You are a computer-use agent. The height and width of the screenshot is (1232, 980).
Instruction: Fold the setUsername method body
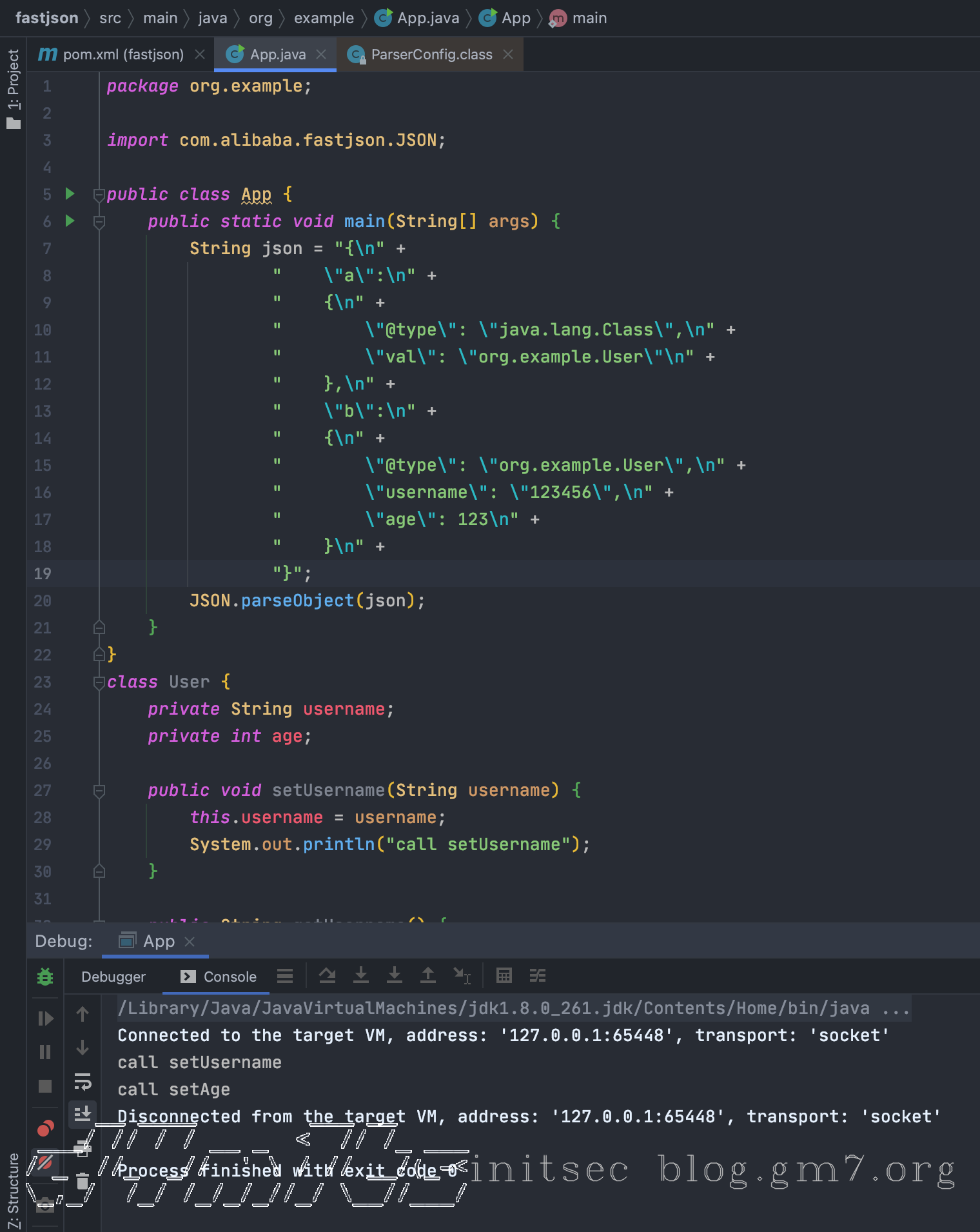[x=99, y=791]
